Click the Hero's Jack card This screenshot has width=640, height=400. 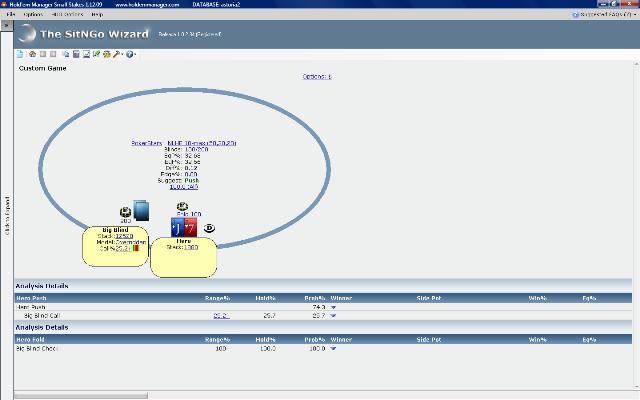(178, 227)
